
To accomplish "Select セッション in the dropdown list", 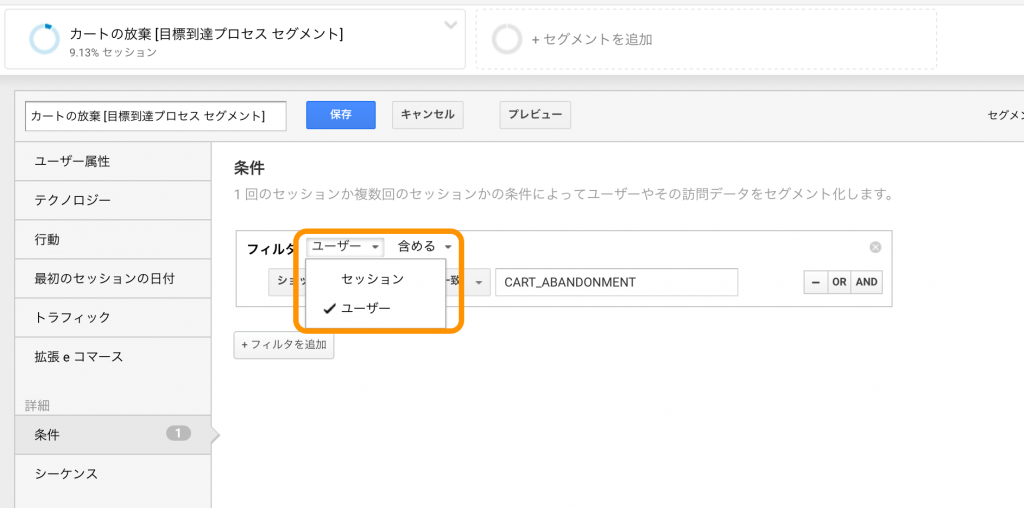I will click(x=372, y=279).
